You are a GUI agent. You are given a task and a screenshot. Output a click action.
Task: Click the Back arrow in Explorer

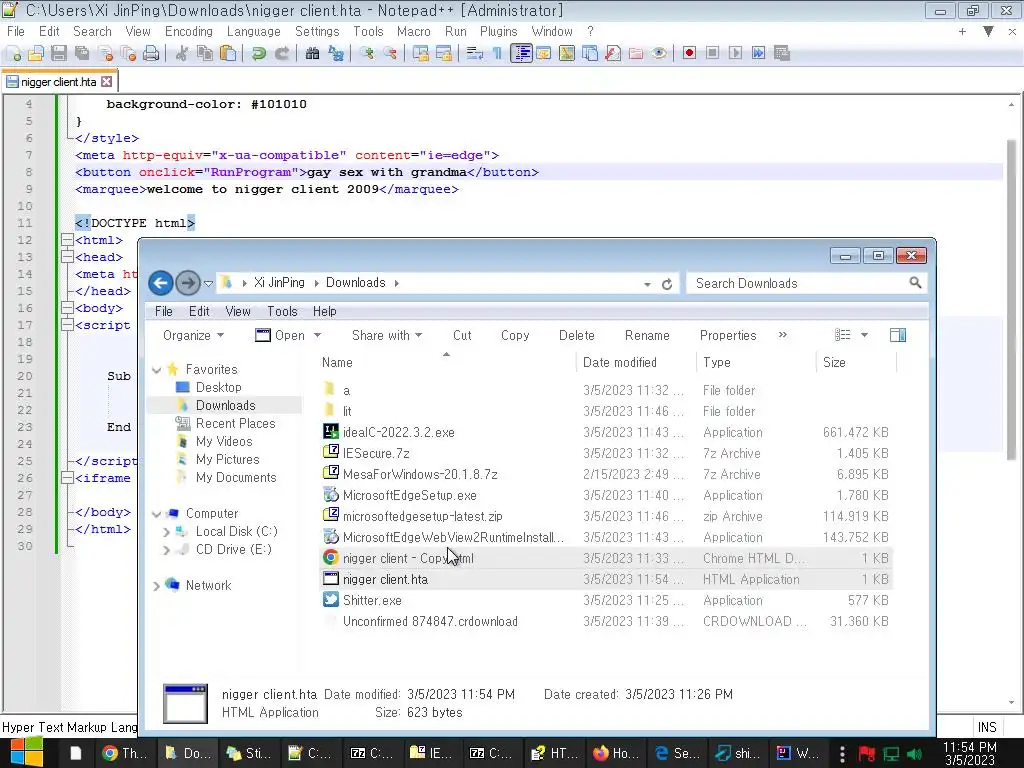(161, 283)
